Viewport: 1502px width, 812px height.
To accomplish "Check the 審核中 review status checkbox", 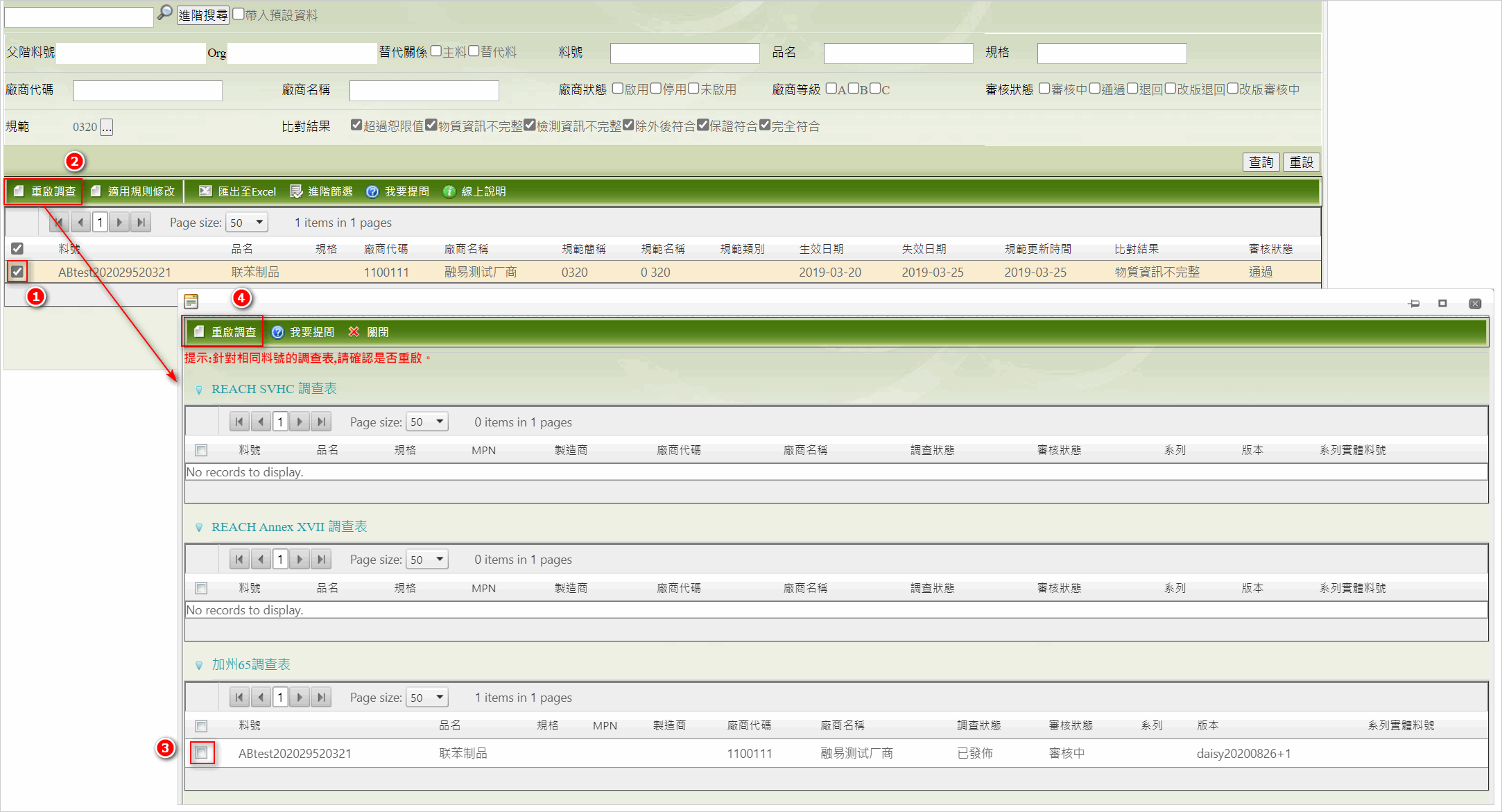I will coord(1044,89).
